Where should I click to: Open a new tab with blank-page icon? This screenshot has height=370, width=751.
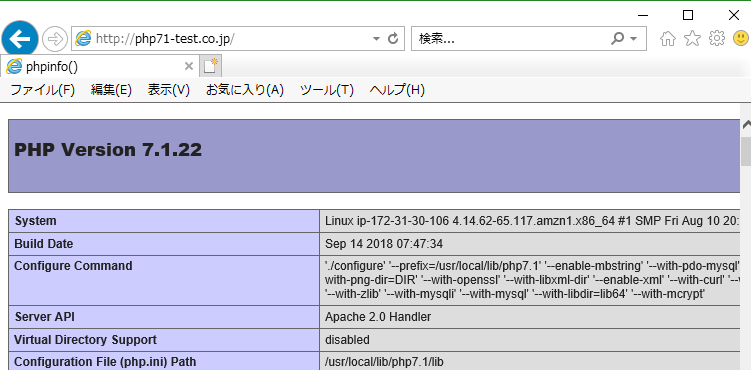(x=210, y=66)
